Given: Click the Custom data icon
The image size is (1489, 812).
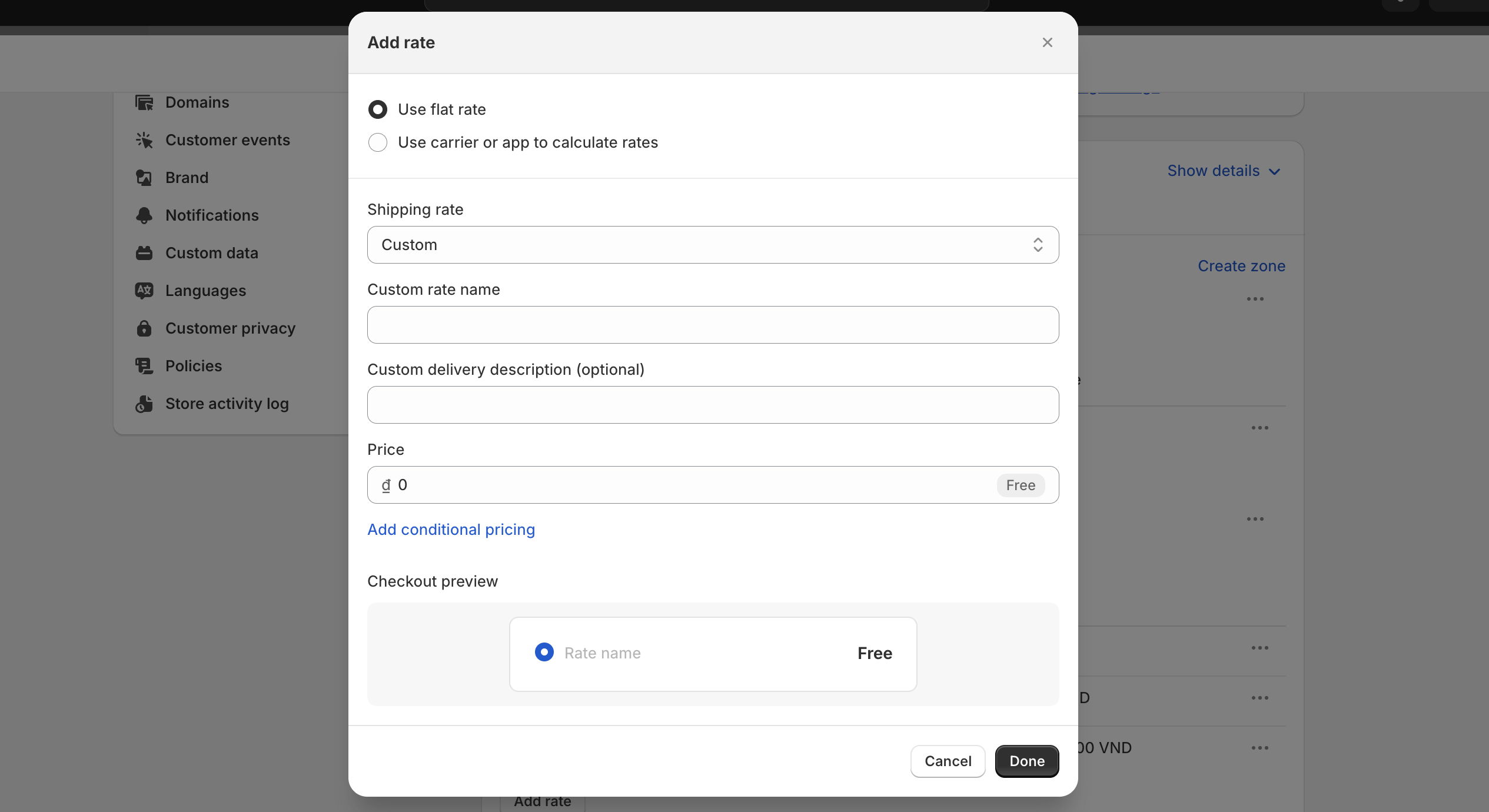Looking at the screenshot, I should 144,253.
